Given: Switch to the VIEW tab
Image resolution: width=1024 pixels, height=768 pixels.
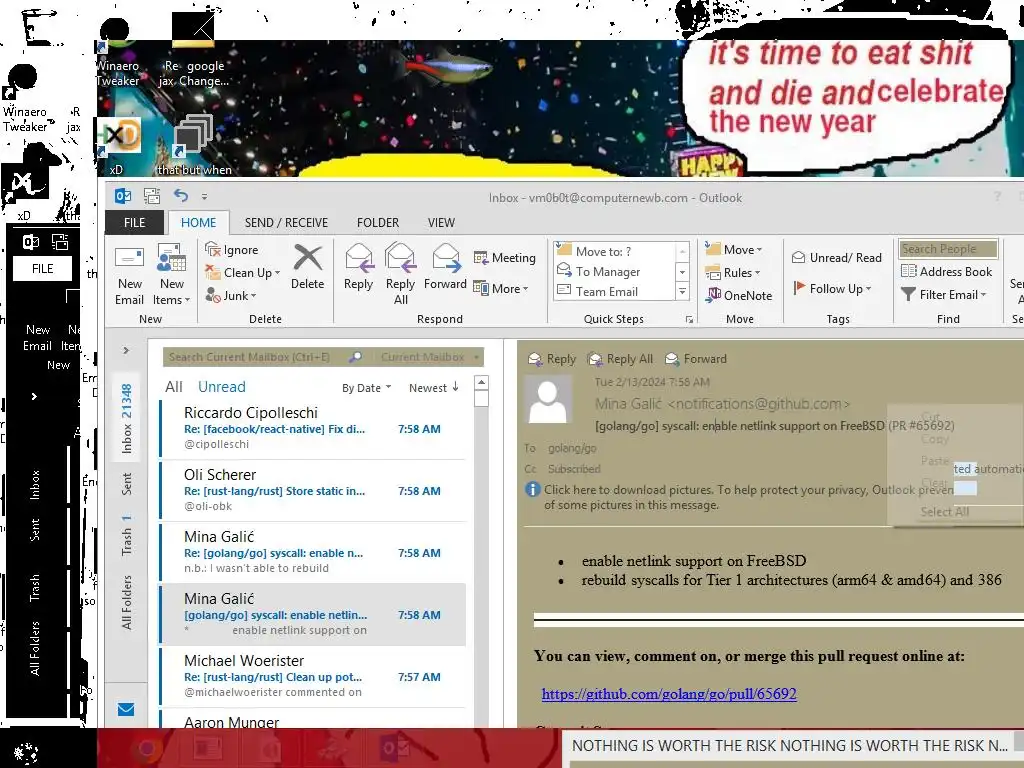Looking at the screenshot, I should tap(441, 223).
